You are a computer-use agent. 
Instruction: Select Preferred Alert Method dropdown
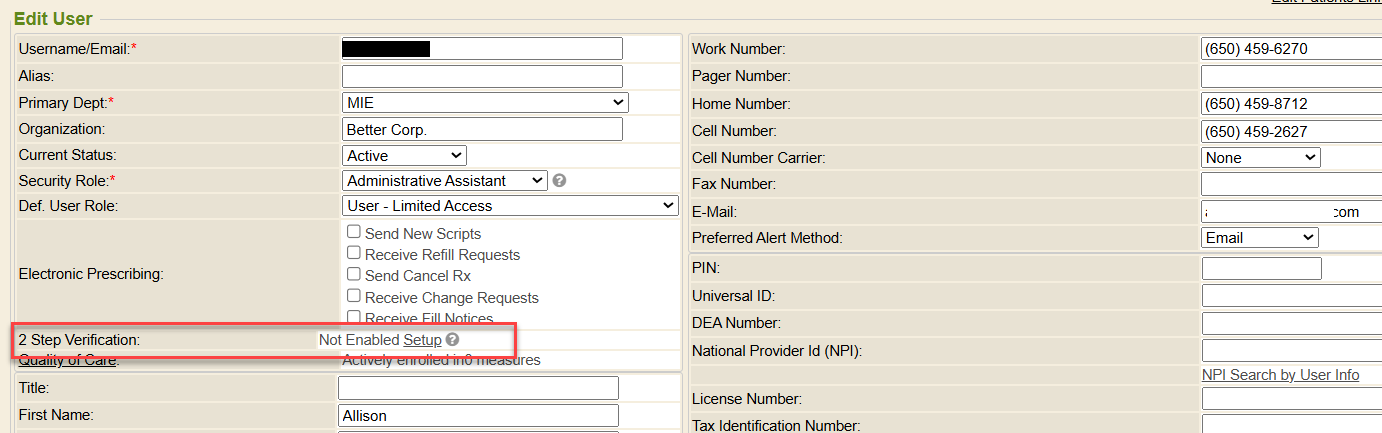(1259, 237)
